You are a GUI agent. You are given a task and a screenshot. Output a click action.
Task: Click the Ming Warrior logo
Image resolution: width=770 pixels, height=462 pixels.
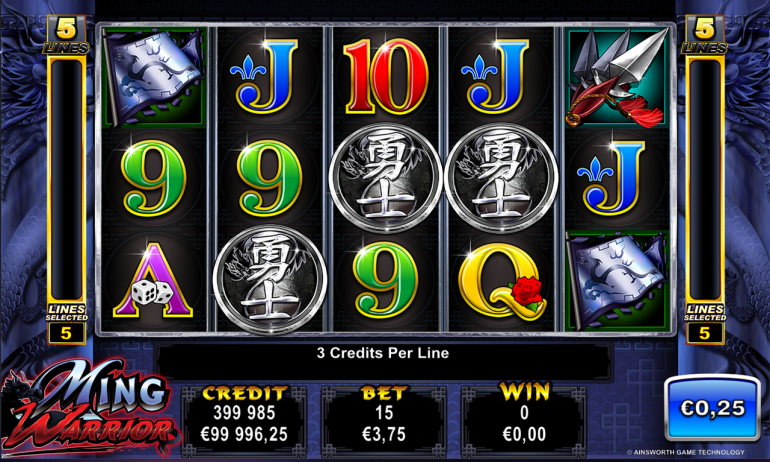(90, 408)
